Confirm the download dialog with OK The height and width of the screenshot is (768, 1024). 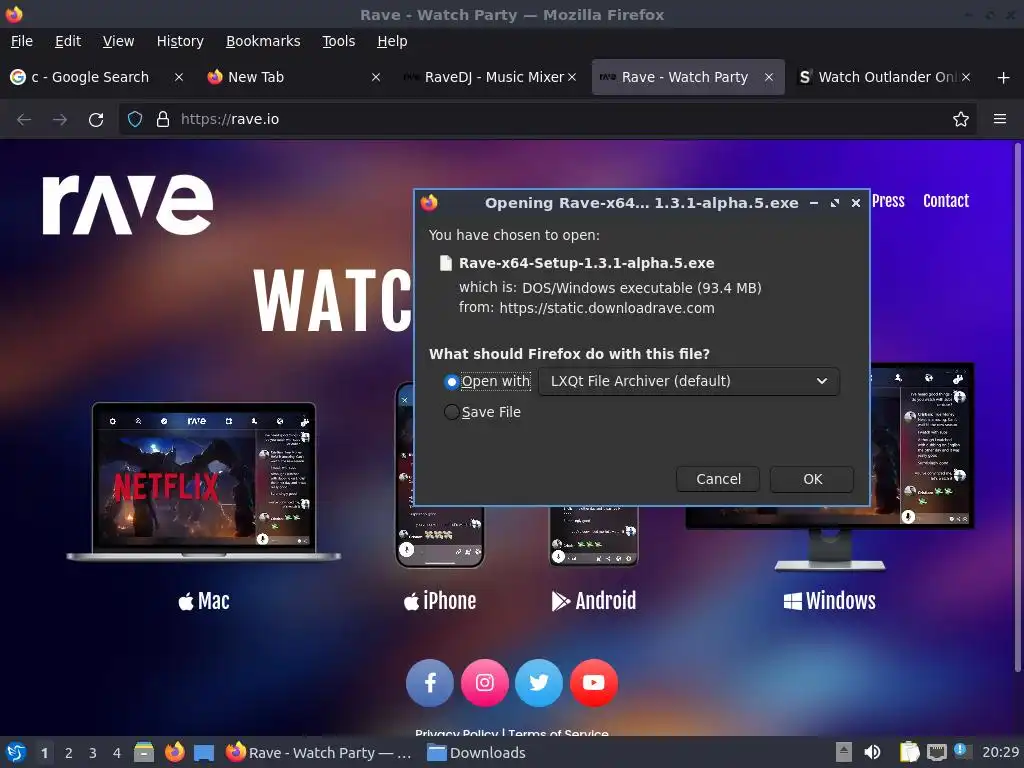[x=812, y=479]
